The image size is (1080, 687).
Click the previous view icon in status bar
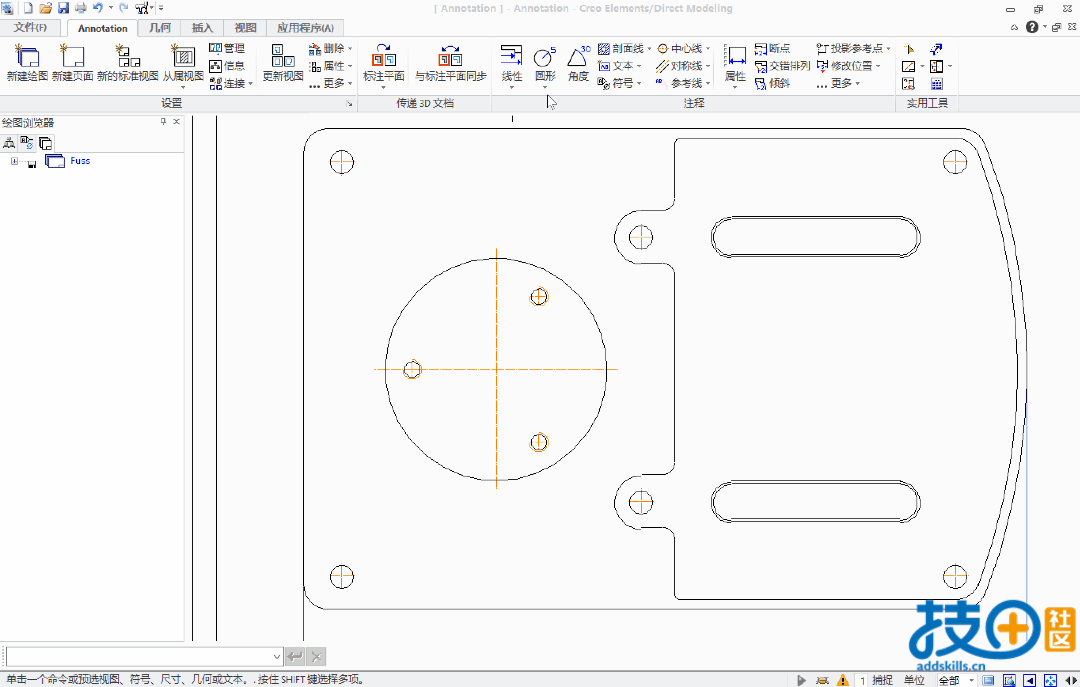coord(1030,680)
